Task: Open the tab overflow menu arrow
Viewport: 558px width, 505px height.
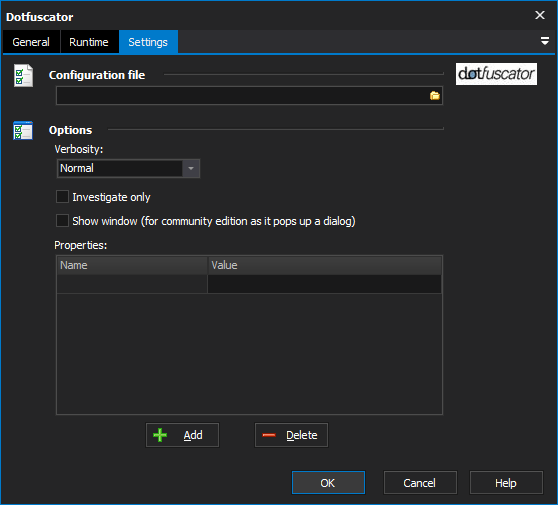Action: (x=544, y=41)
